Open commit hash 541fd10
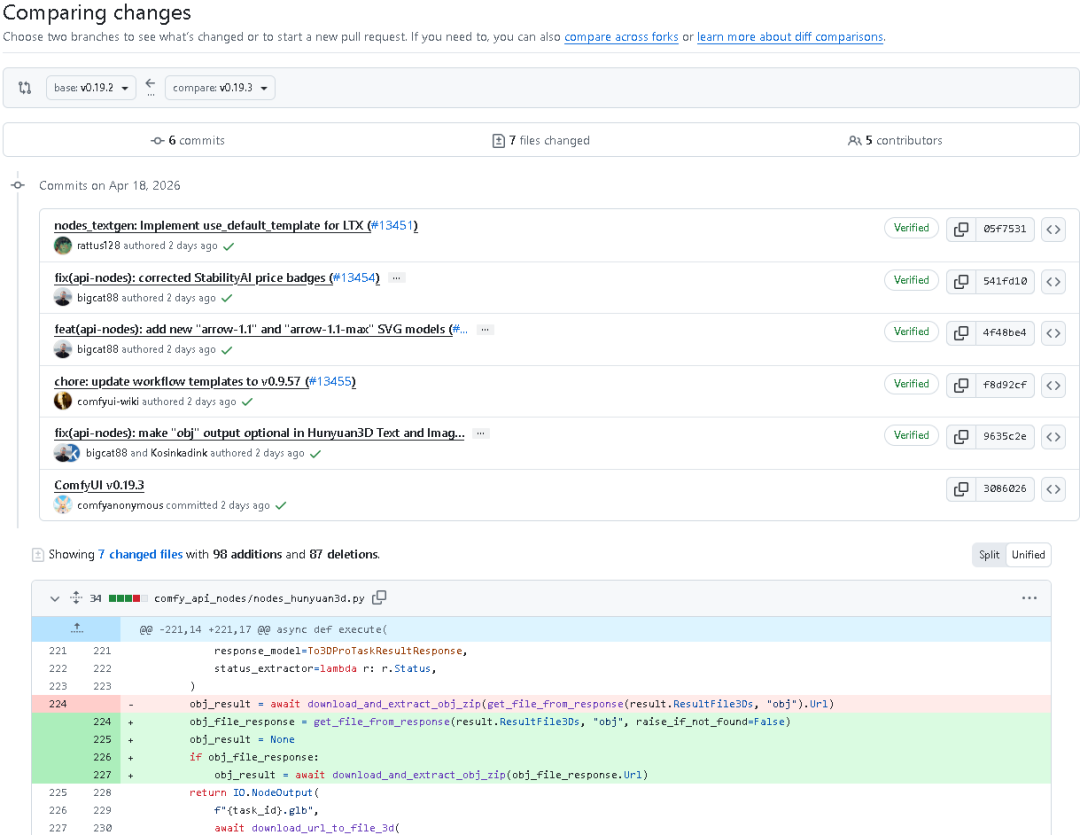This screenshot has height=835, width=1080. click(x=1004, y=281)
